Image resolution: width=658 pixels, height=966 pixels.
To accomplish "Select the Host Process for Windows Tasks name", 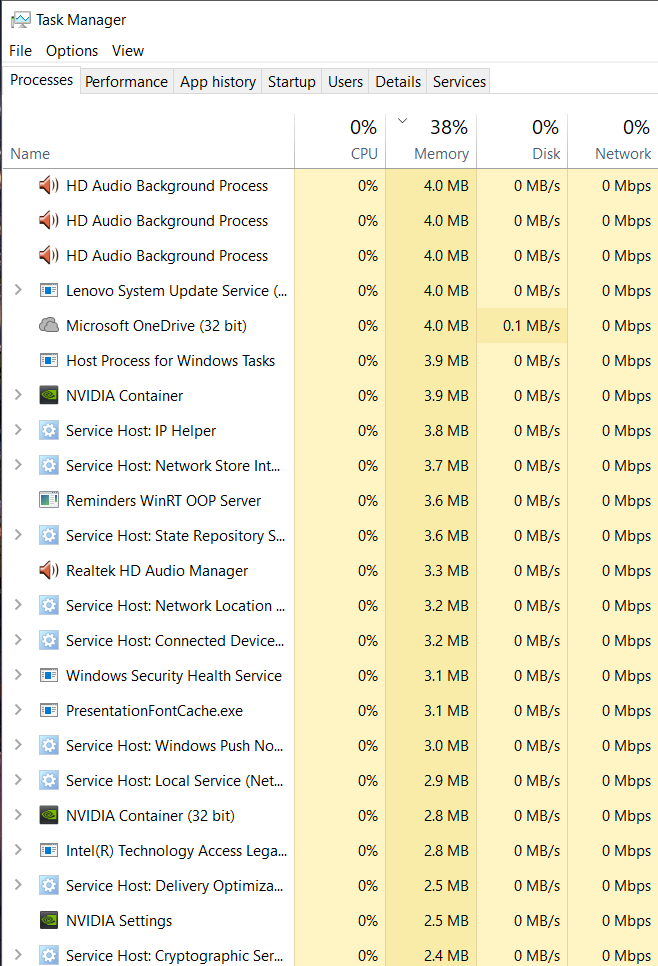I will click(171, 360).
